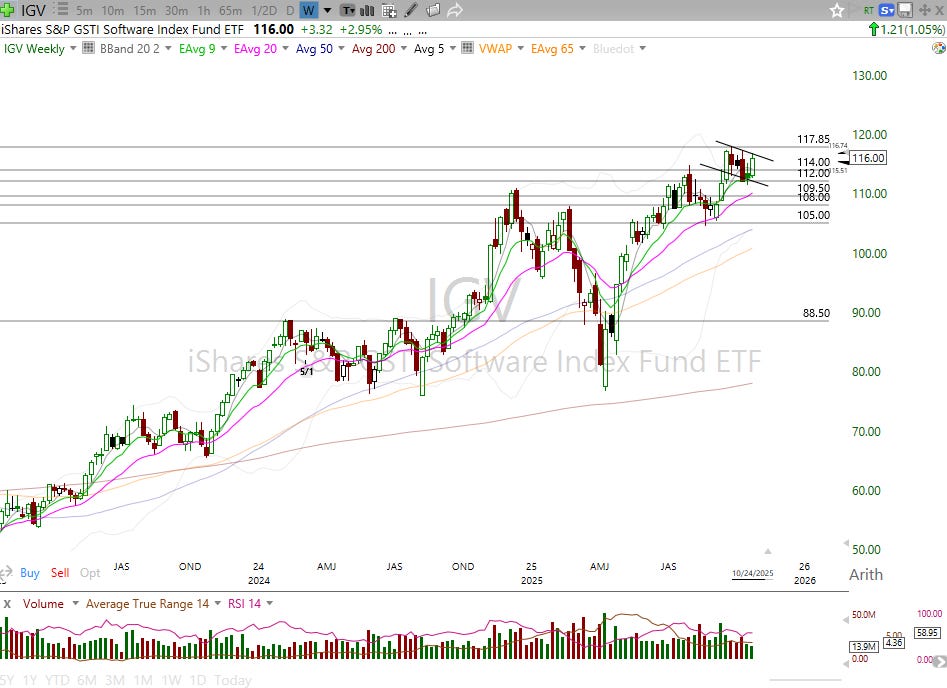The height and width of the screenshot is (688, 947).
Task: Click the green up-arrow change indicator
Action: tap(873, 29)
